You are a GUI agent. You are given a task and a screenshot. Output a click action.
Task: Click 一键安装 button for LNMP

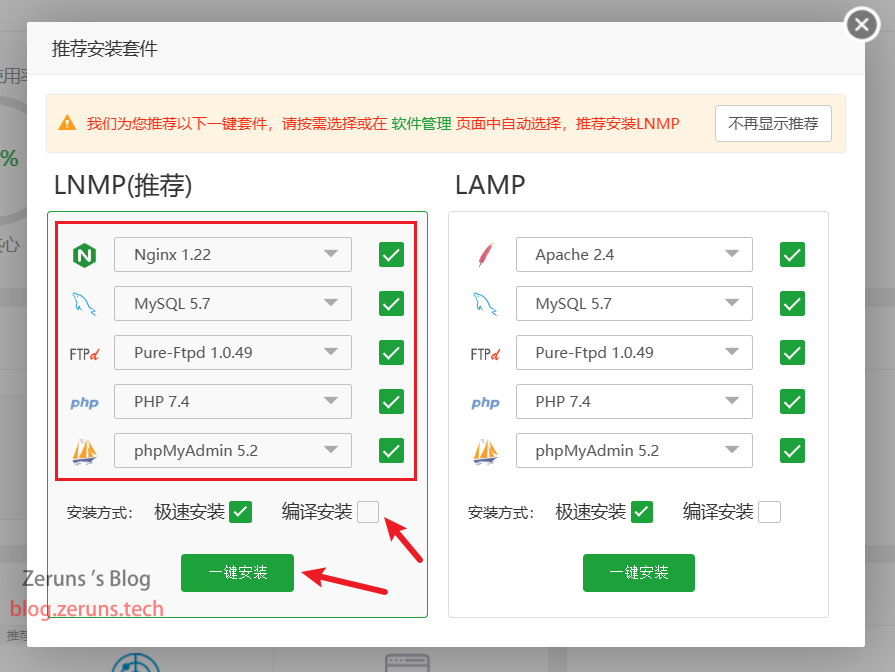237,573
